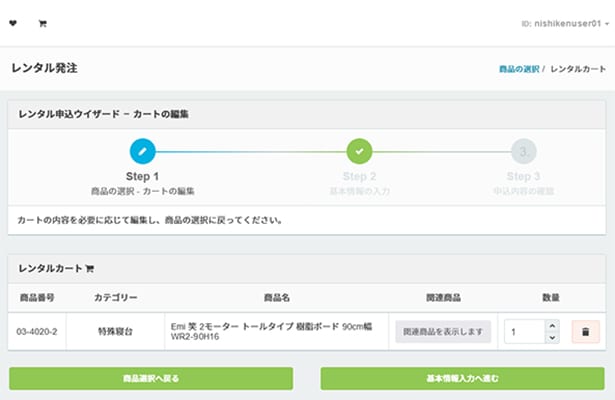This screenshot has width=615, height=400.
Task: Expand the nishikenuser01 user dropdown
Action: [565, 24]
